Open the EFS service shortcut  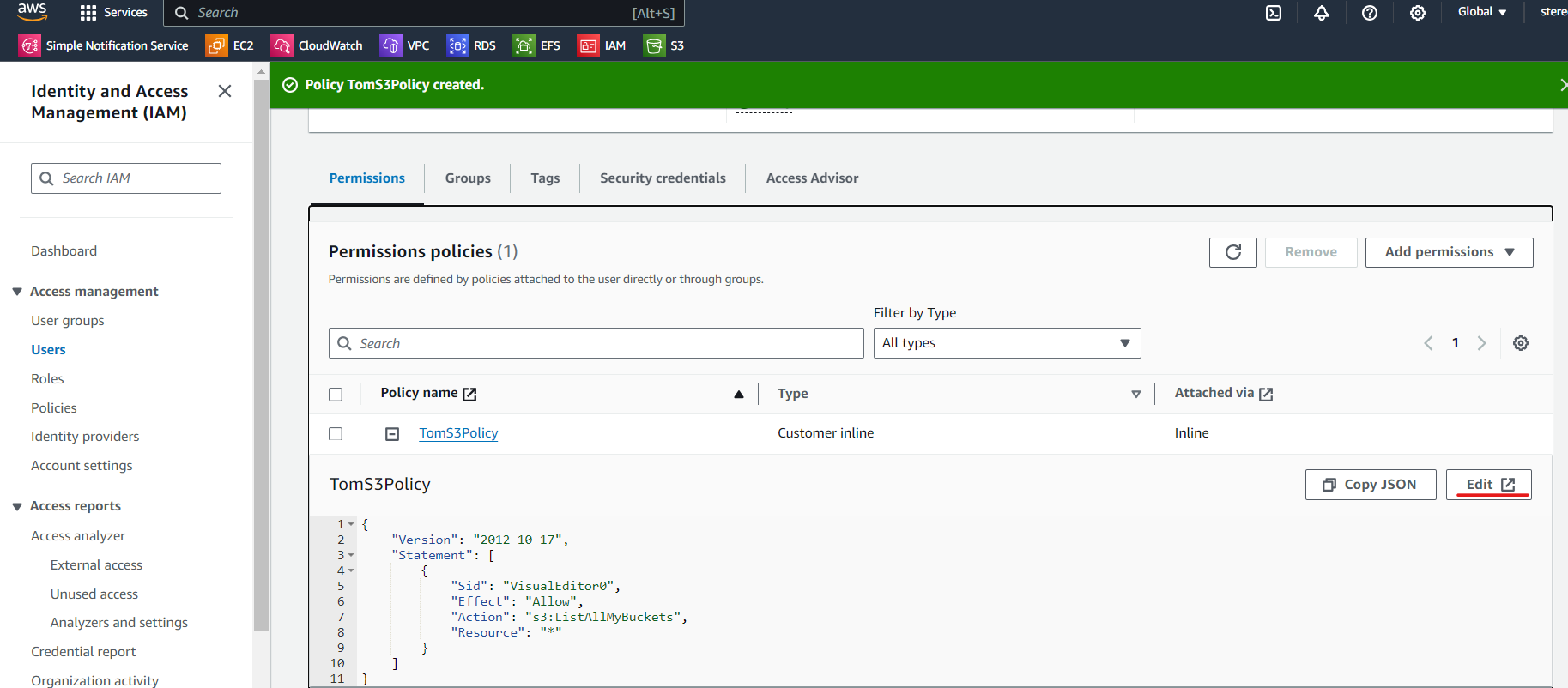coord(537,45)
